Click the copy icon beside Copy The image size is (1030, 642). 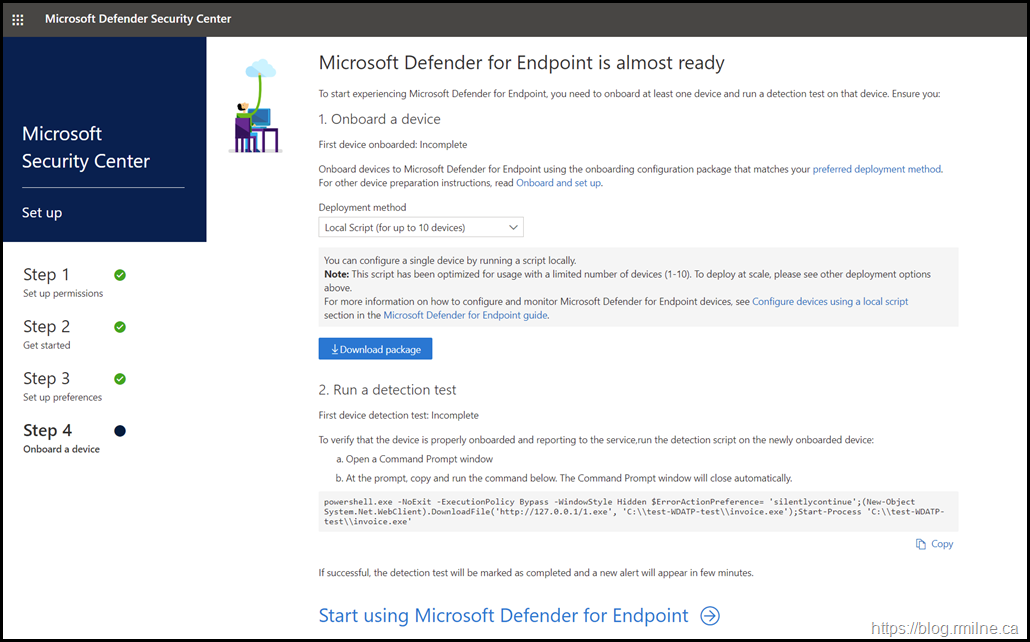click(920, 544)
